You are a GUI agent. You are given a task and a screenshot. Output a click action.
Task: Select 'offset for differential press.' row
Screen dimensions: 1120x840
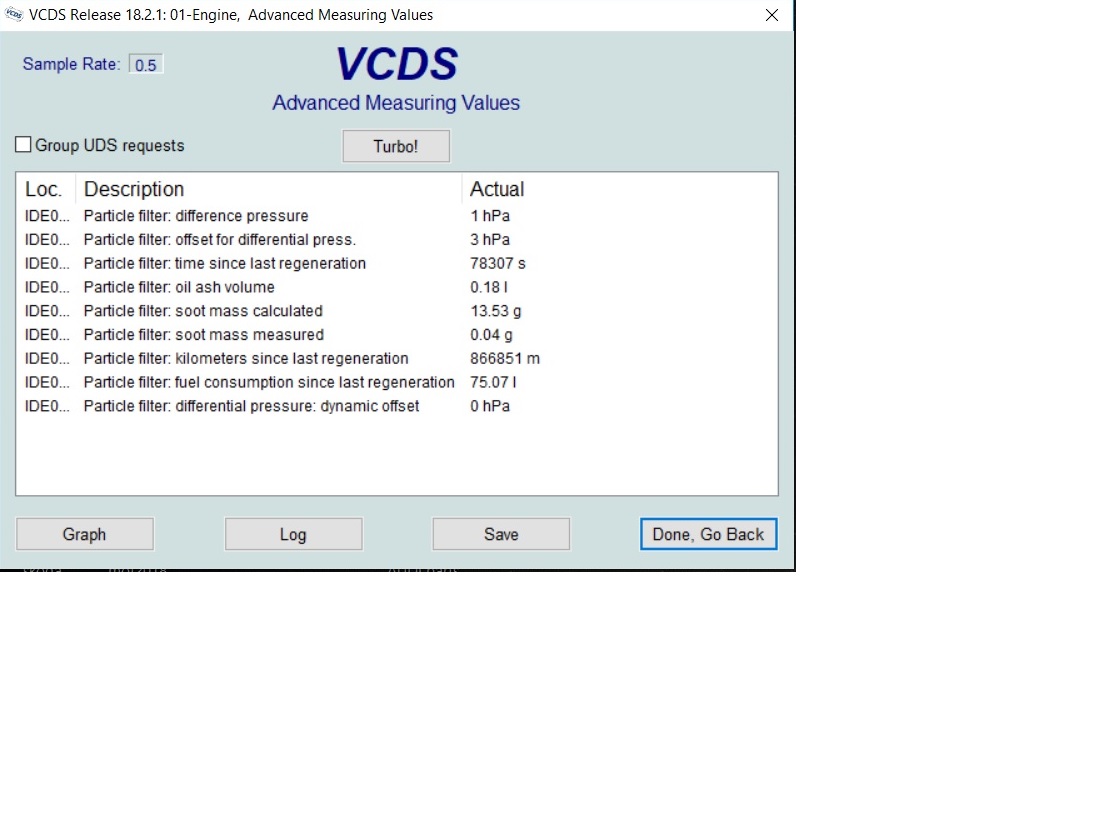[x=396, y=239]
